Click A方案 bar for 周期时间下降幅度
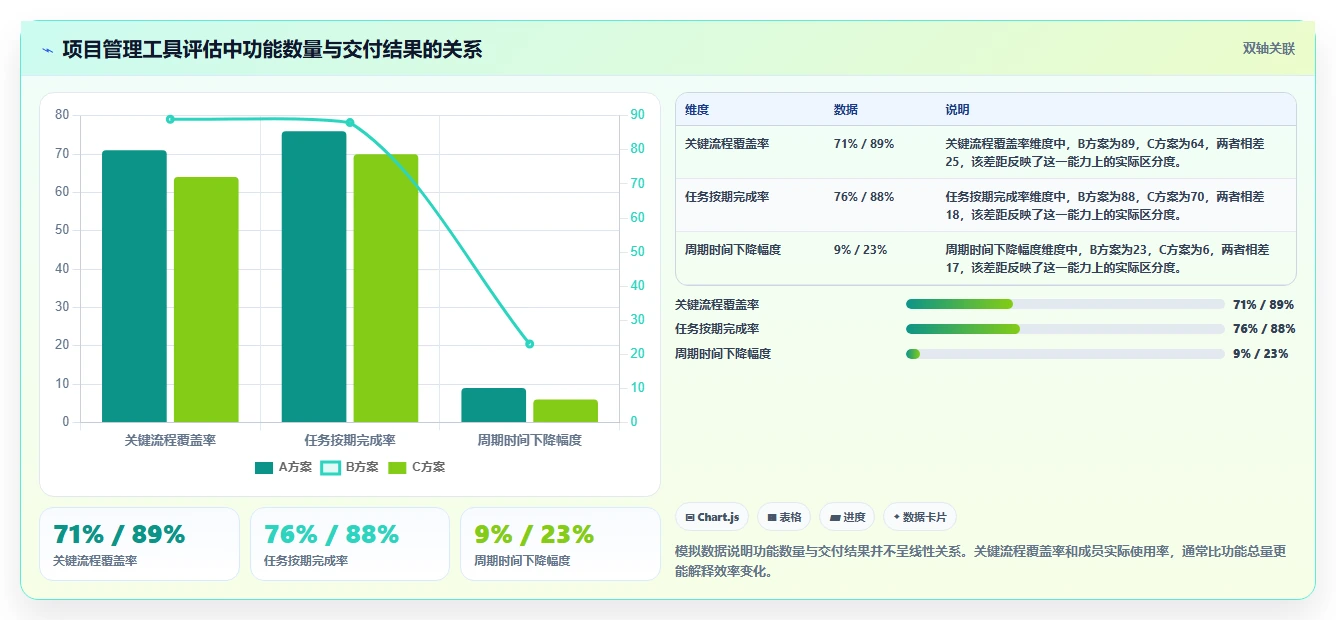This screenshot has height=620, width=1336. (x=494, y=405)
